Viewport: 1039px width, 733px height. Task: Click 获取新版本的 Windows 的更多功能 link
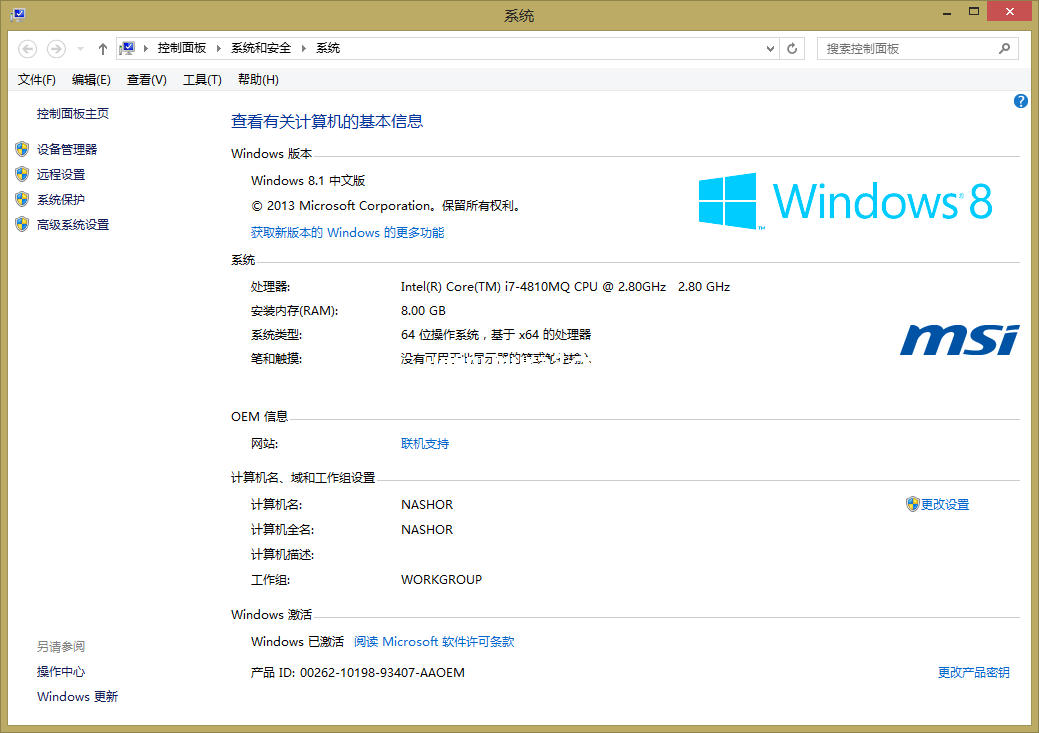[347, 233]
